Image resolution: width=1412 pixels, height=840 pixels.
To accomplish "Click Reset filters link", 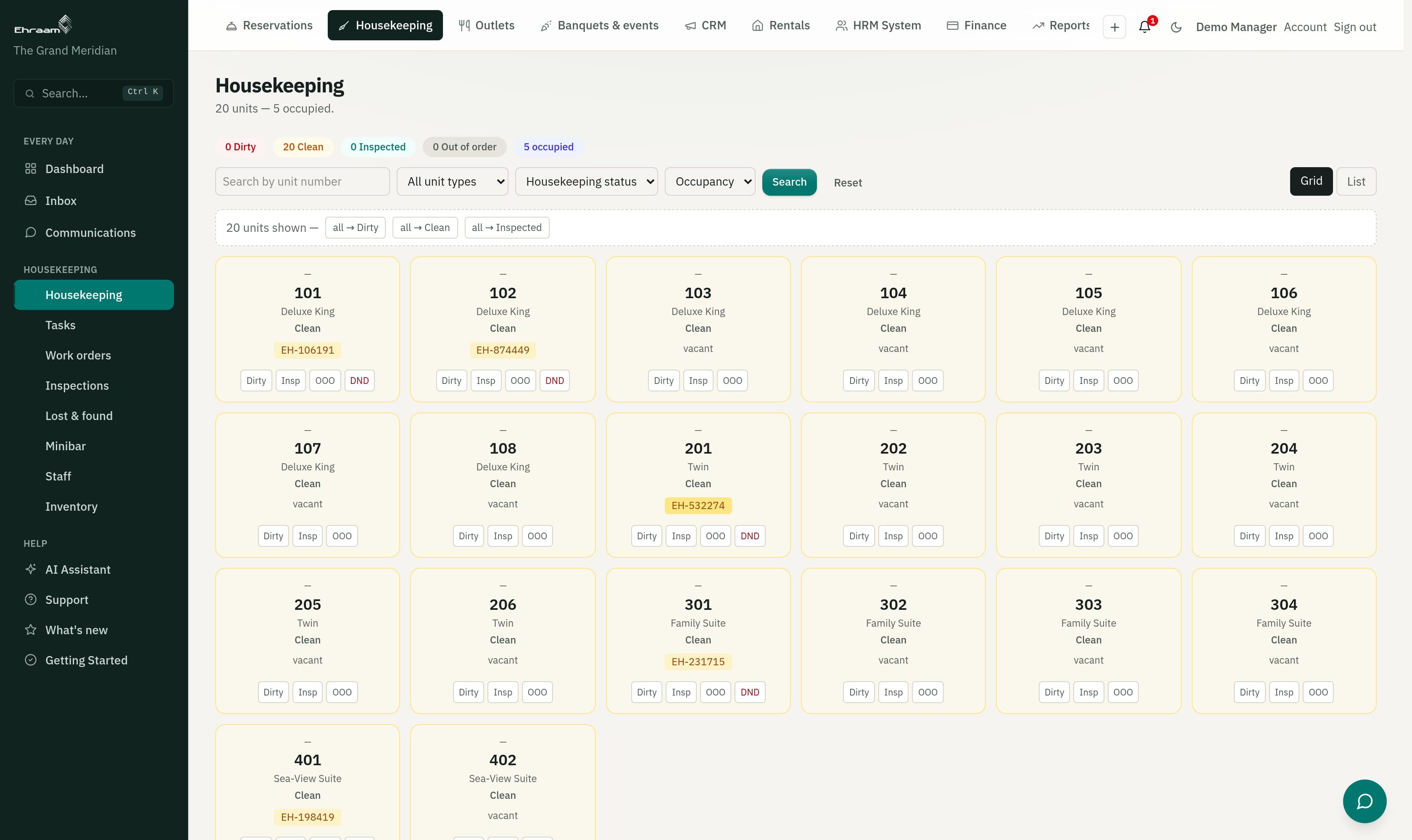I will (847, 183).
